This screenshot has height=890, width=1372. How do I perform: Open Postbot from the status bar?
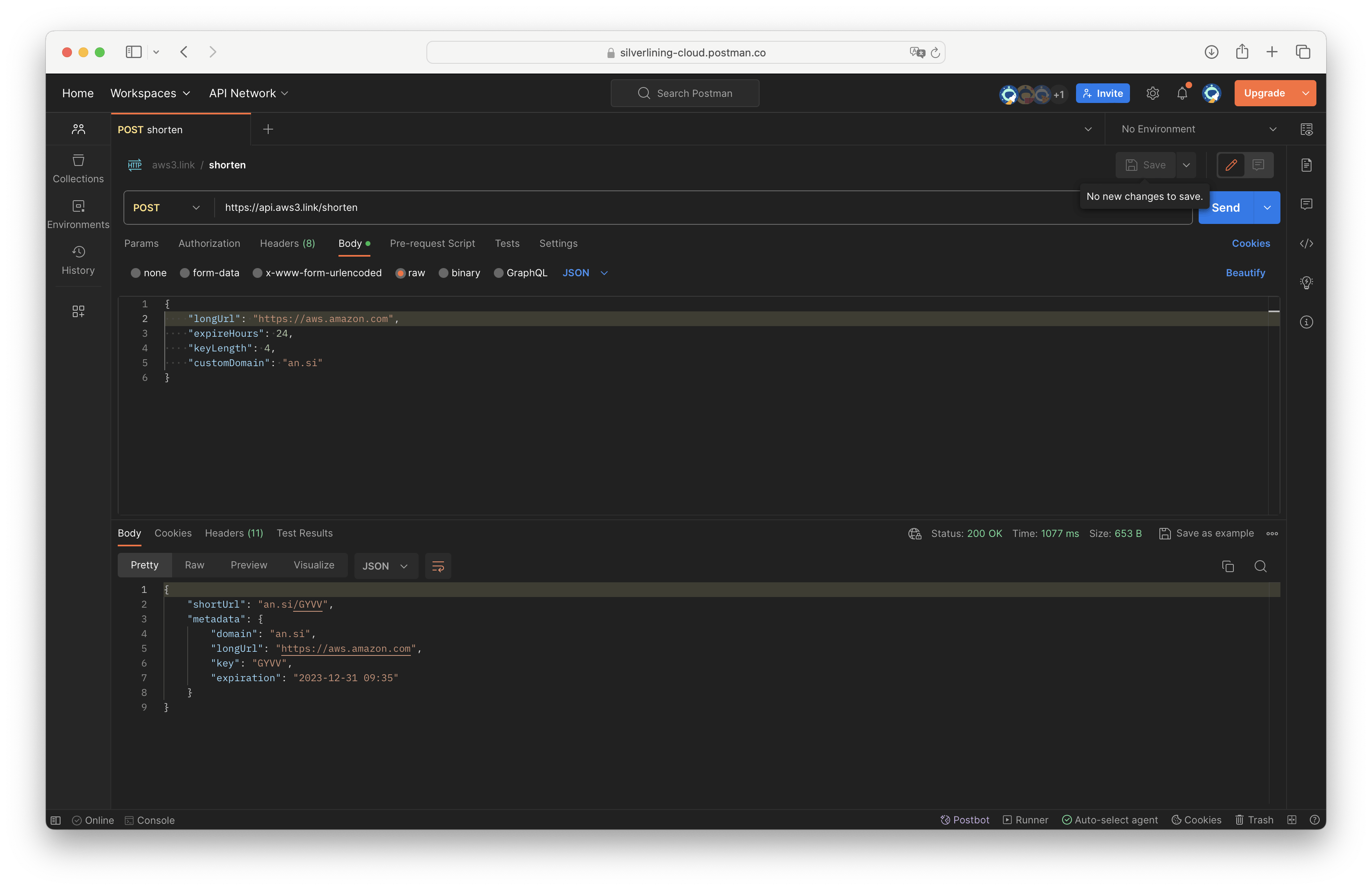click(965, 820)
